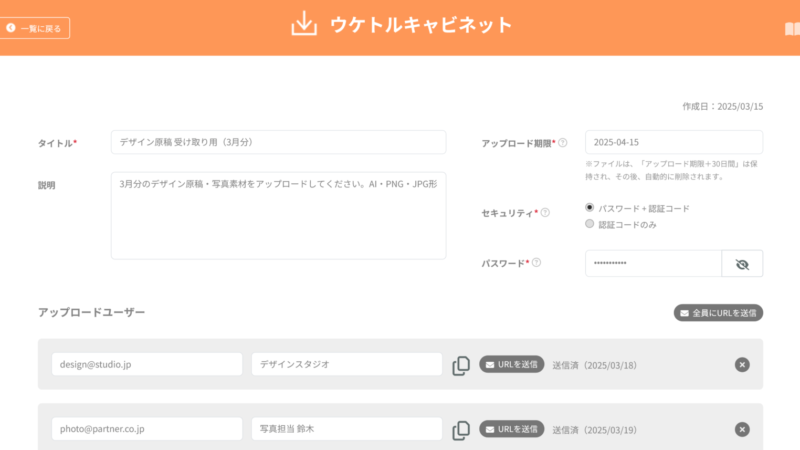Open the manual book icon in header
Viewport: 800px width, 450px height.
(x=792, y=29)
